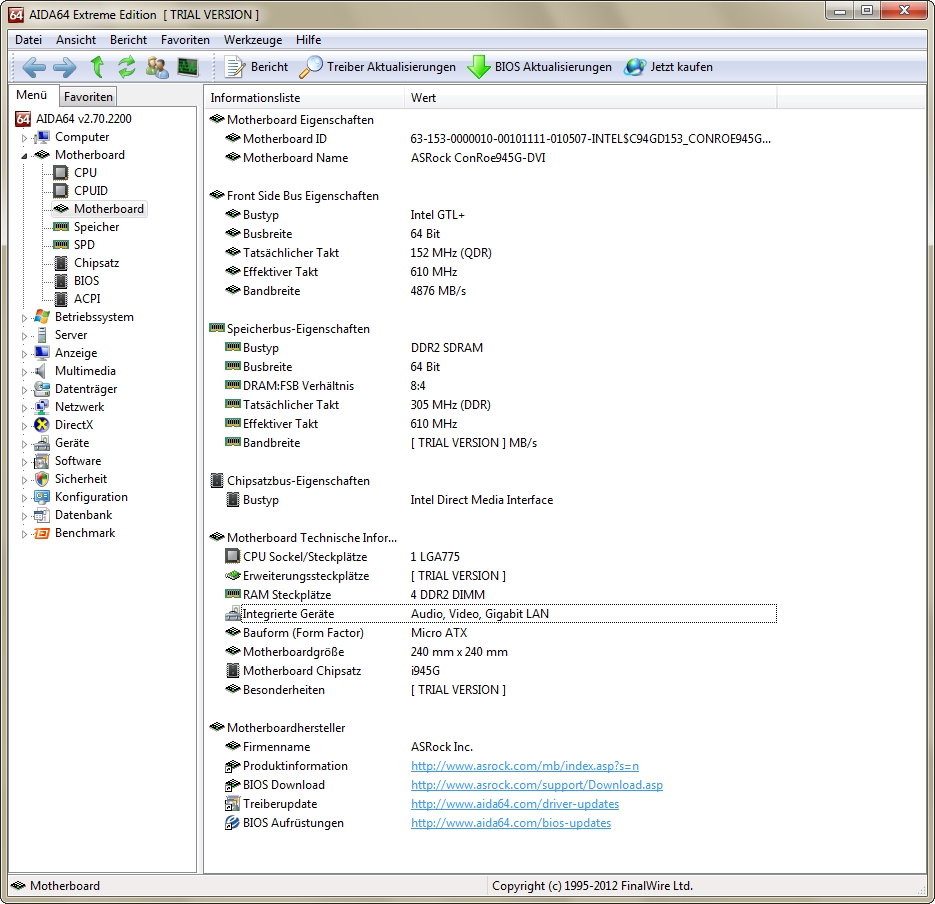Click the green up-level arrow
The height and width of the screenshot is (904, 935).
97,67
